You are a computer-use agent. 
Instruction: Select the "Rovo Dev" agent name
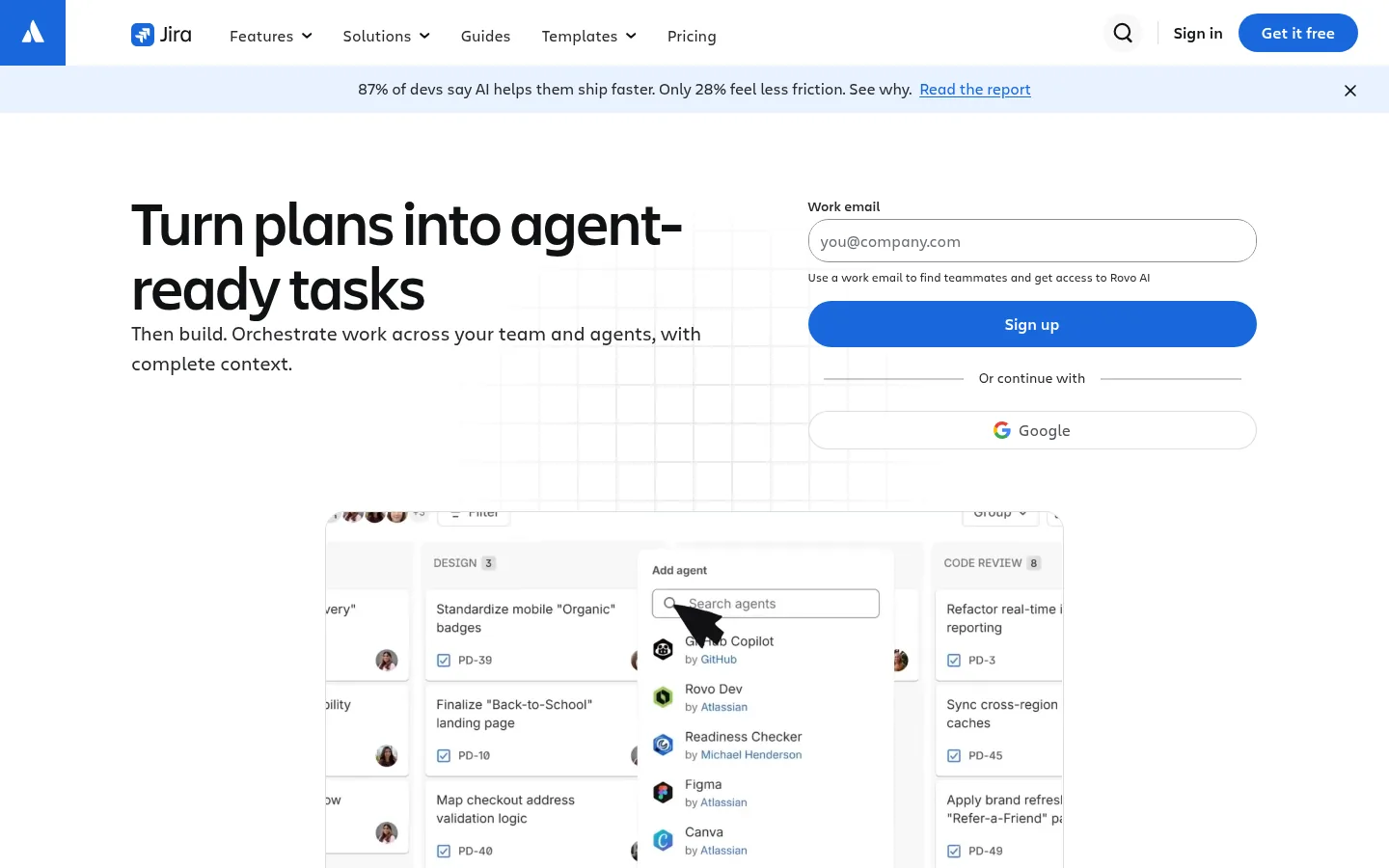point(714,690)
